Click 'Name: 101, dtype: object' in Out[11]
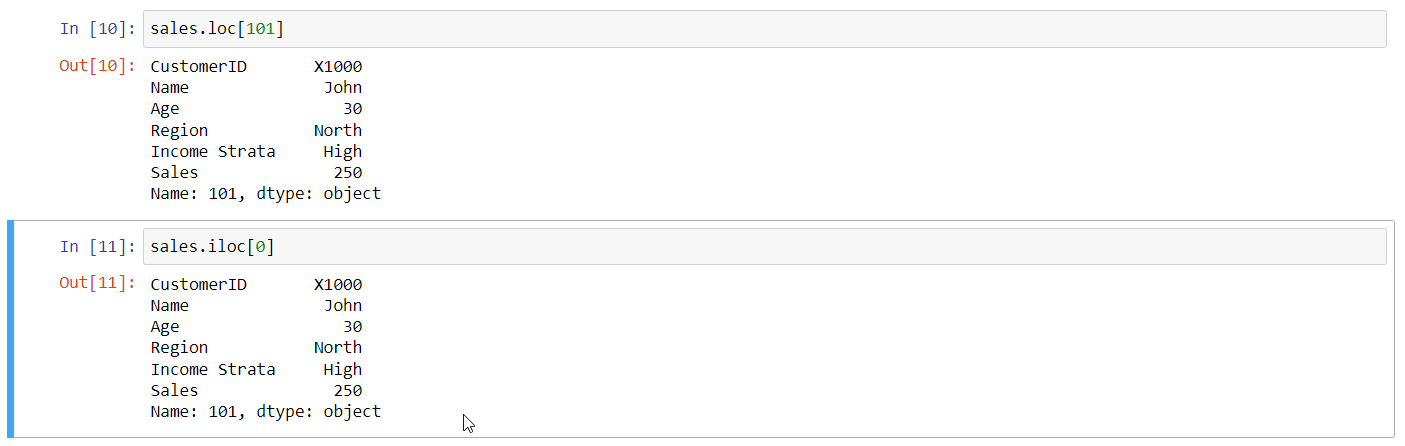This screenshot has width=1405, height=446. pyautogui.click(x=265, y=412)
